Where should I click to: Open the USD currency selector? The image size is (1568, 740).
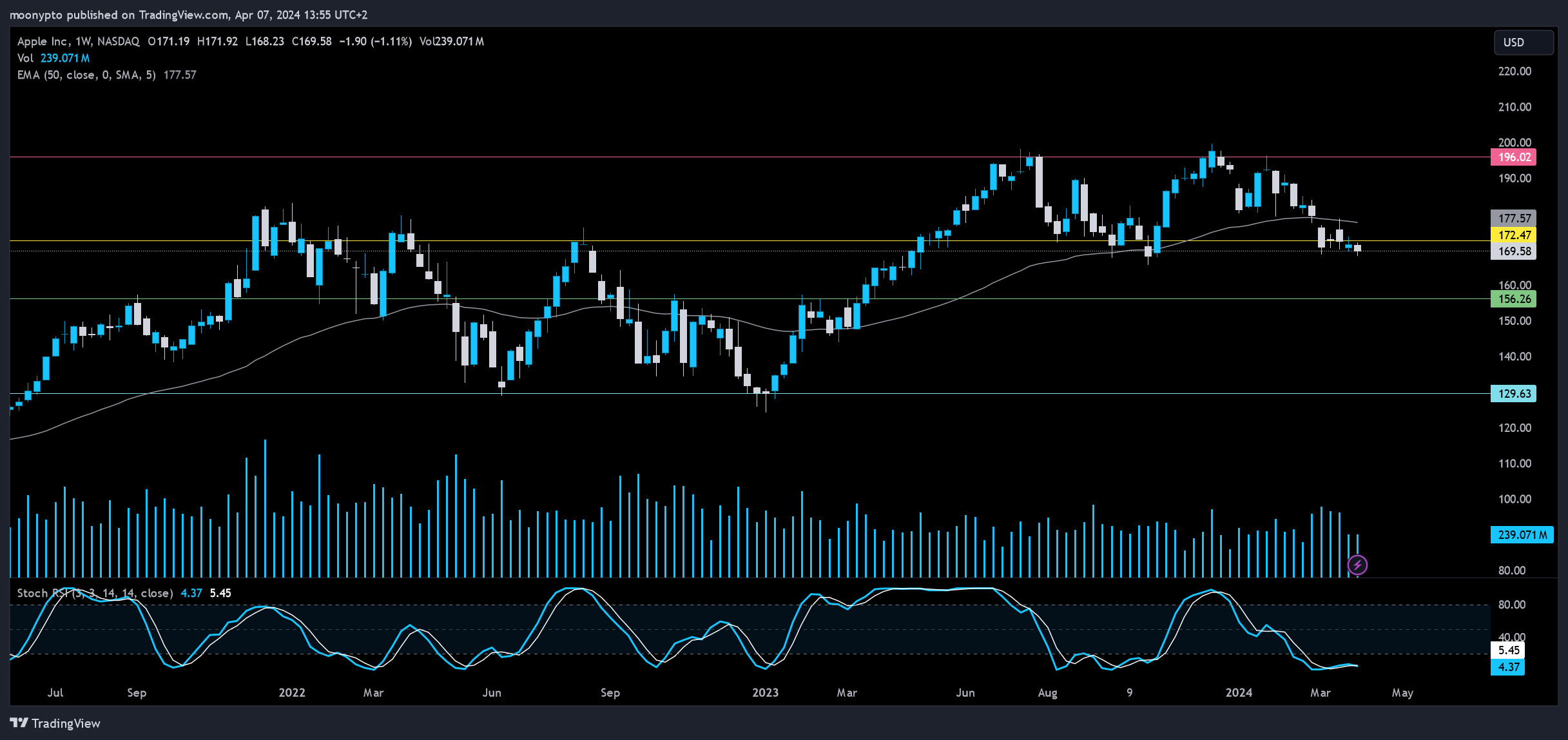tap(1524, 43)
